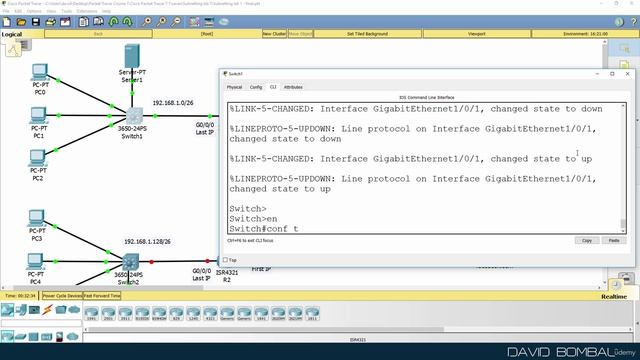640x360 pixels.
Task: Open the Extensions menu
Action: (87, 11)
